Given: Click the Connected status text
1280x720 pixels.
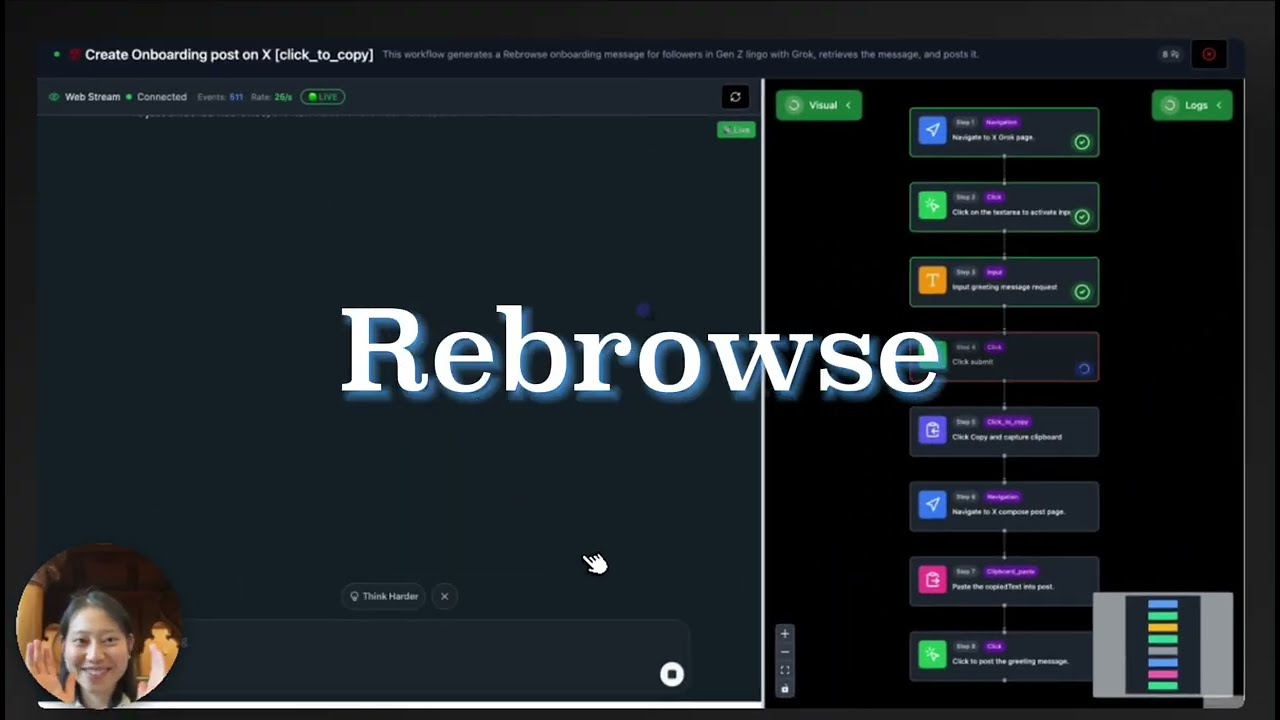Looking at the screenshot, I should click(x=162, y=97).
